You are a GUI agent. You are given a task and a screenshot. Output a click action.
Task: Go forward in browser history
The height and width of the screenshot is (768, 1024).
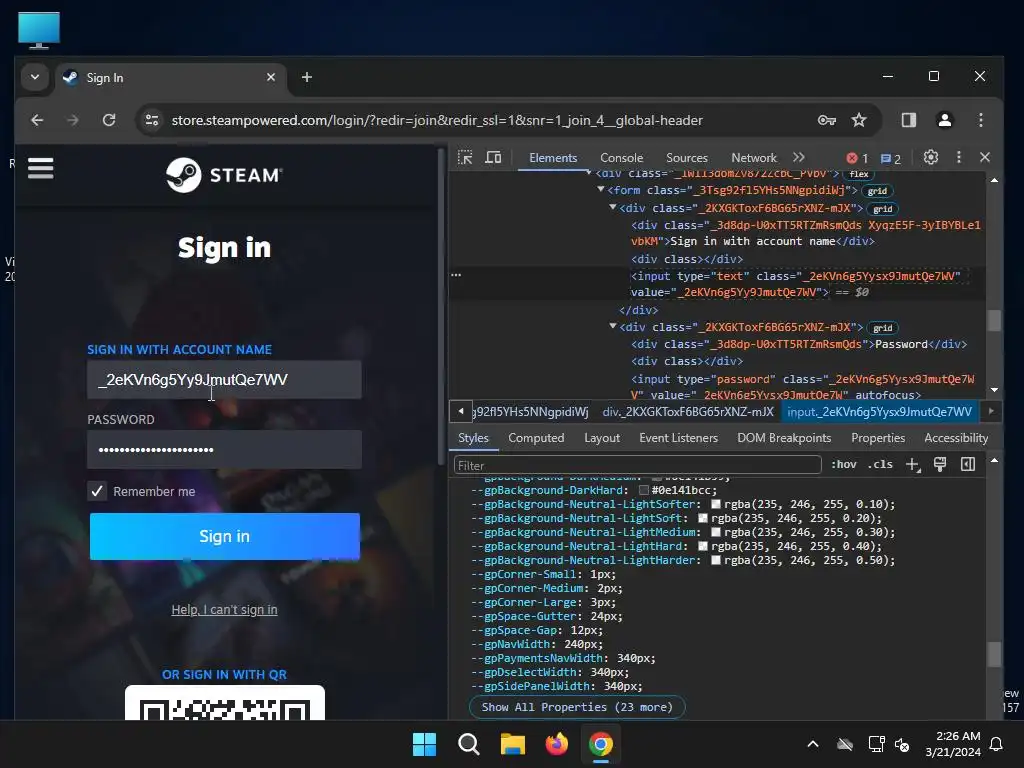(72, 120)
